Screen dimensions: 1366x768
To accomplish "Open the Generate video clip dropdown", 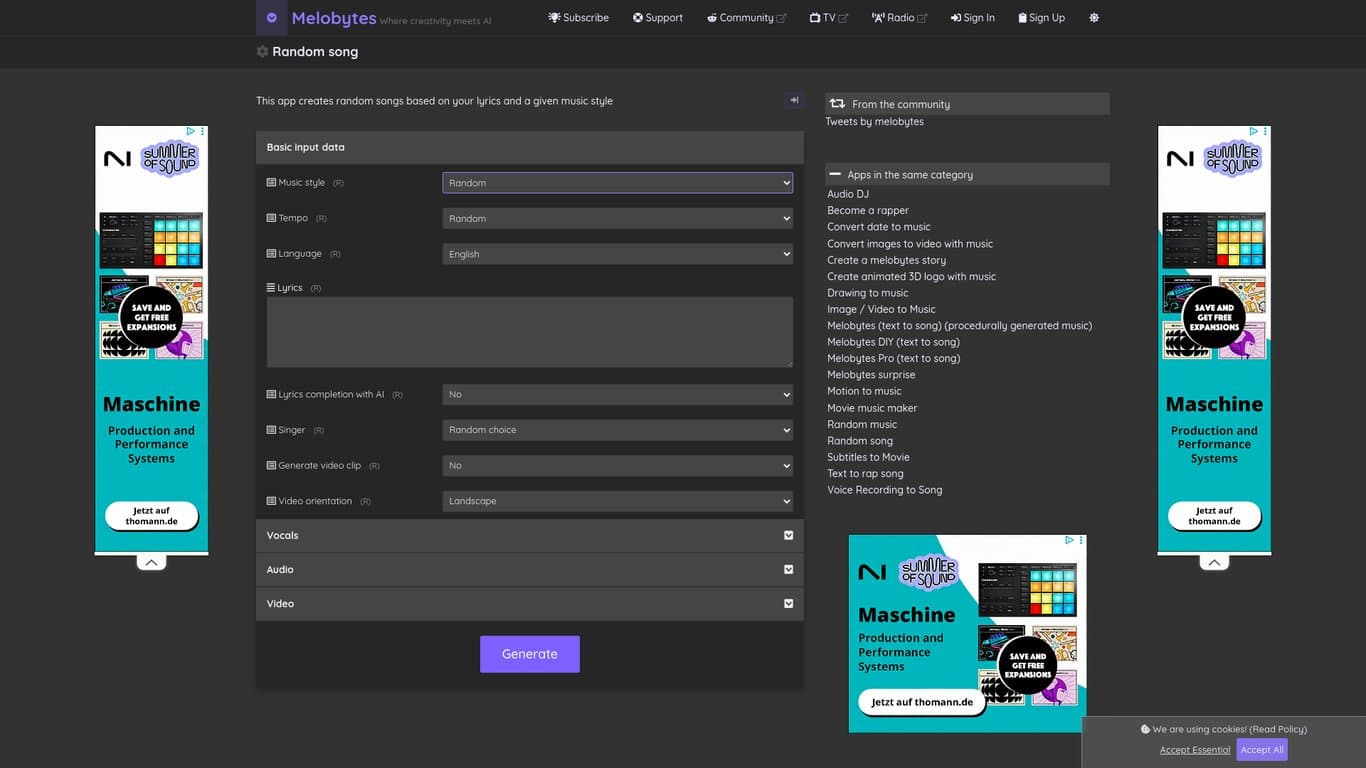I will click(x=617, y=466).
